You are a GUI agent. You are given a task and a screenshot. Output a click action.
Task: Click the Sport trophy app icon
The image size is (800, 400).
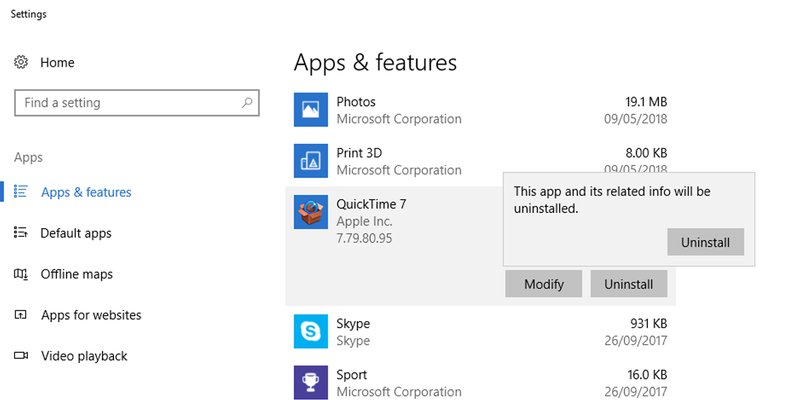point(311,383)
